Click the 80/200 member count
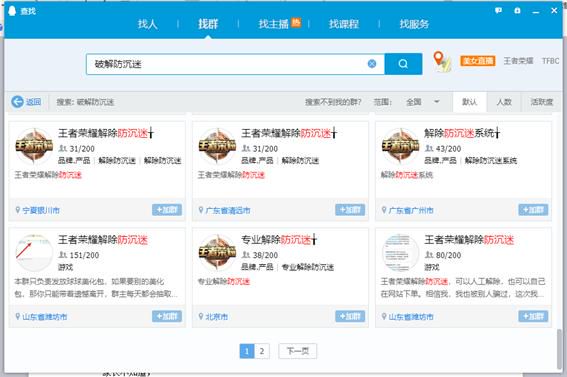 click(448, 255)
